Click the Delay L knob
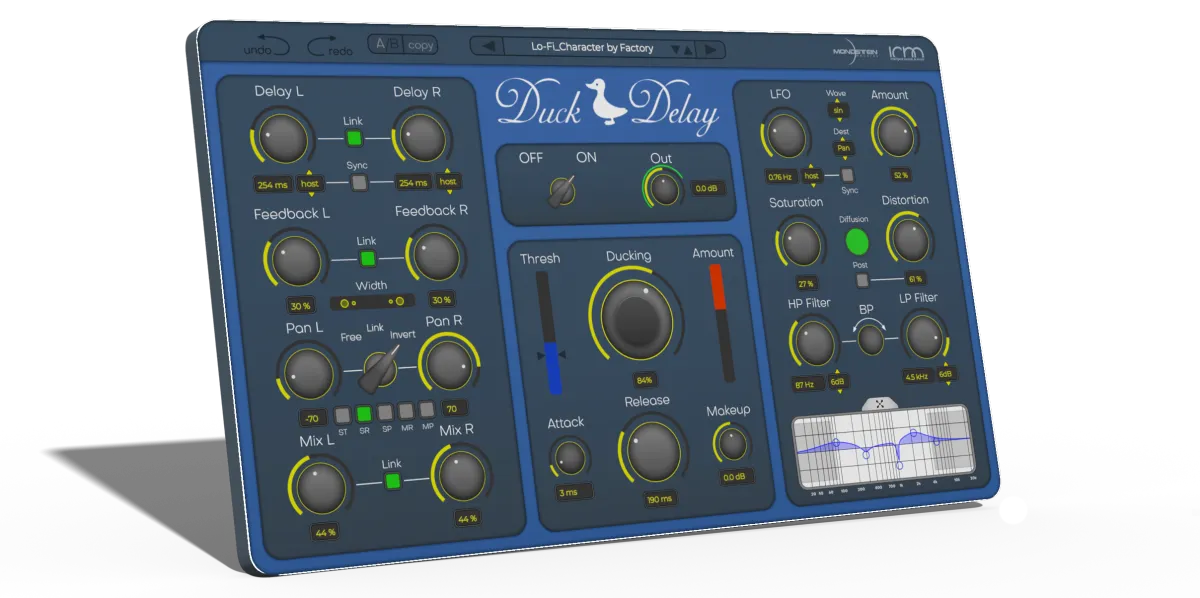Screen dimensions: 1200x598 tap(282, 137)
